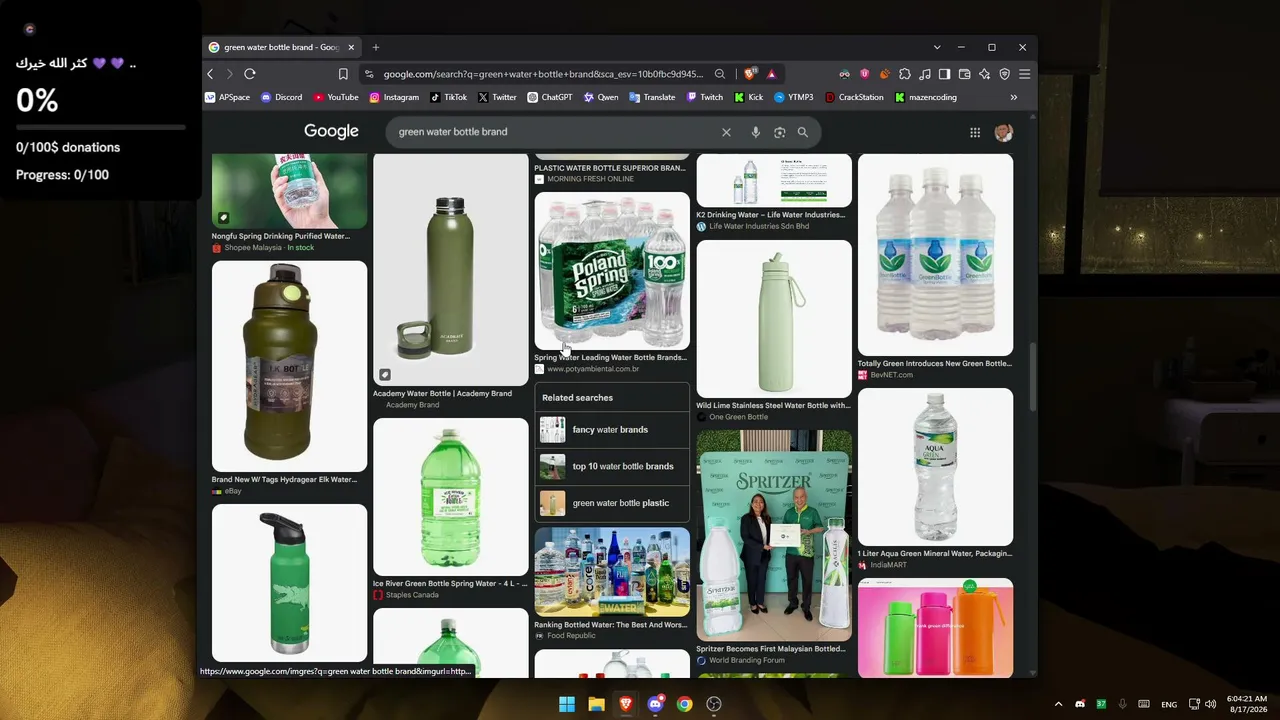Open the Brave Shields lion icon
The height and width of the screenshot is (720, 1280).
(750, 74)
